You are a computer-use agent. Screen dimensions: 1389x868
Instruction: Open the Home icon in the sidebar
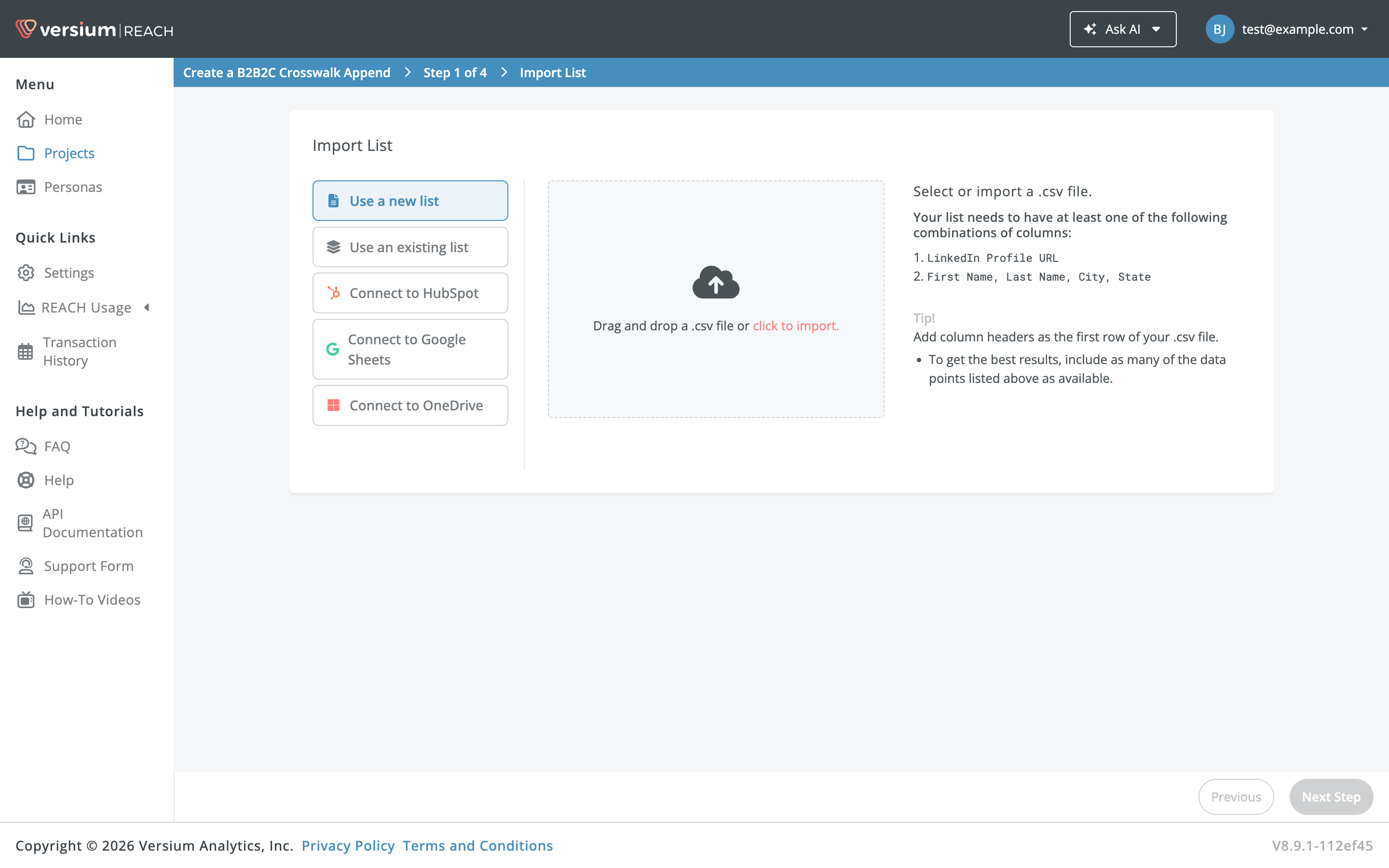coord(26,120)
